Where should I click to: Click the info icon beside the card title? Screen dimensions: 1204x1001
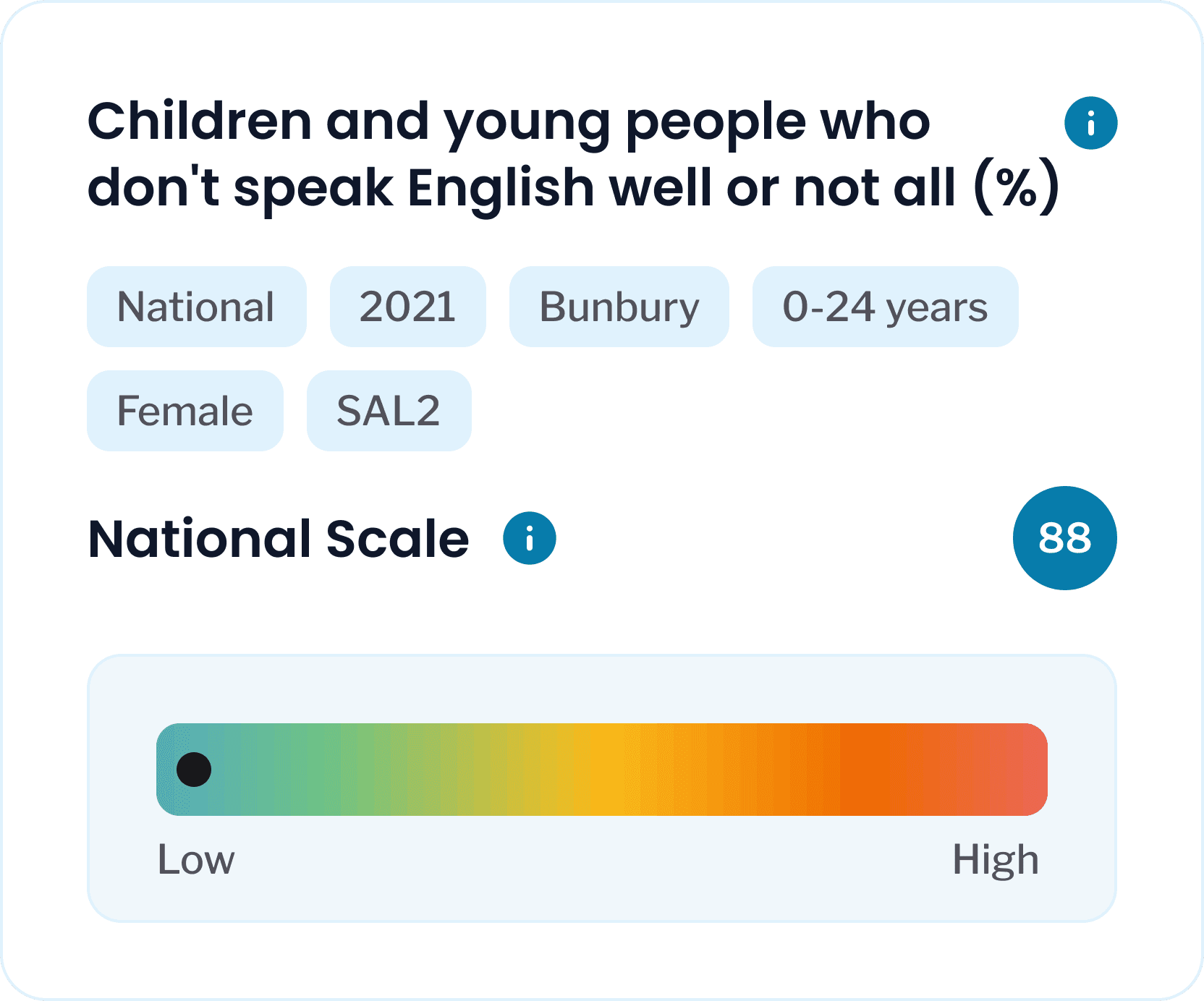(x=1090, y=123)
